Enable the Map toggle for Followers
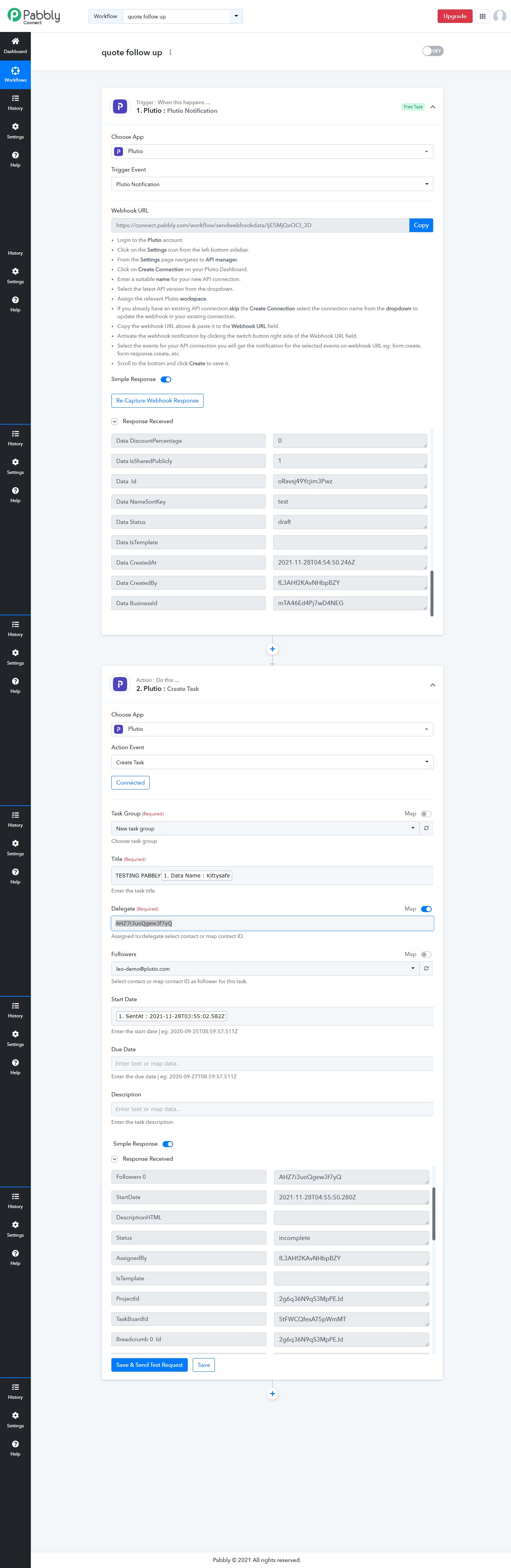The width and height of the screenshot is (511, 1568). 426,955
